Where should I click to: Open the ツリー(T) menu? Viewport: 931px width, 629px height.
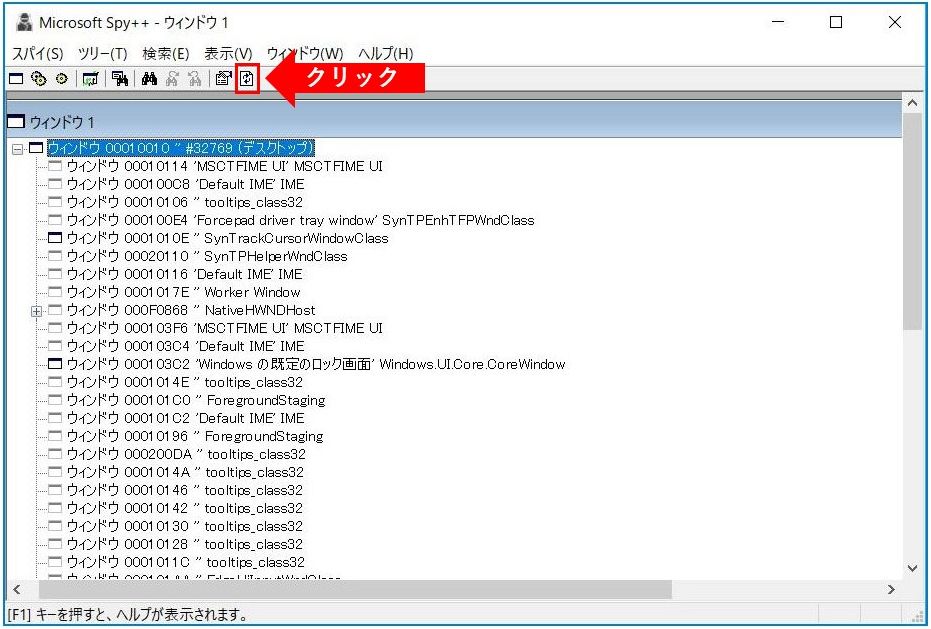coord(103,53)
